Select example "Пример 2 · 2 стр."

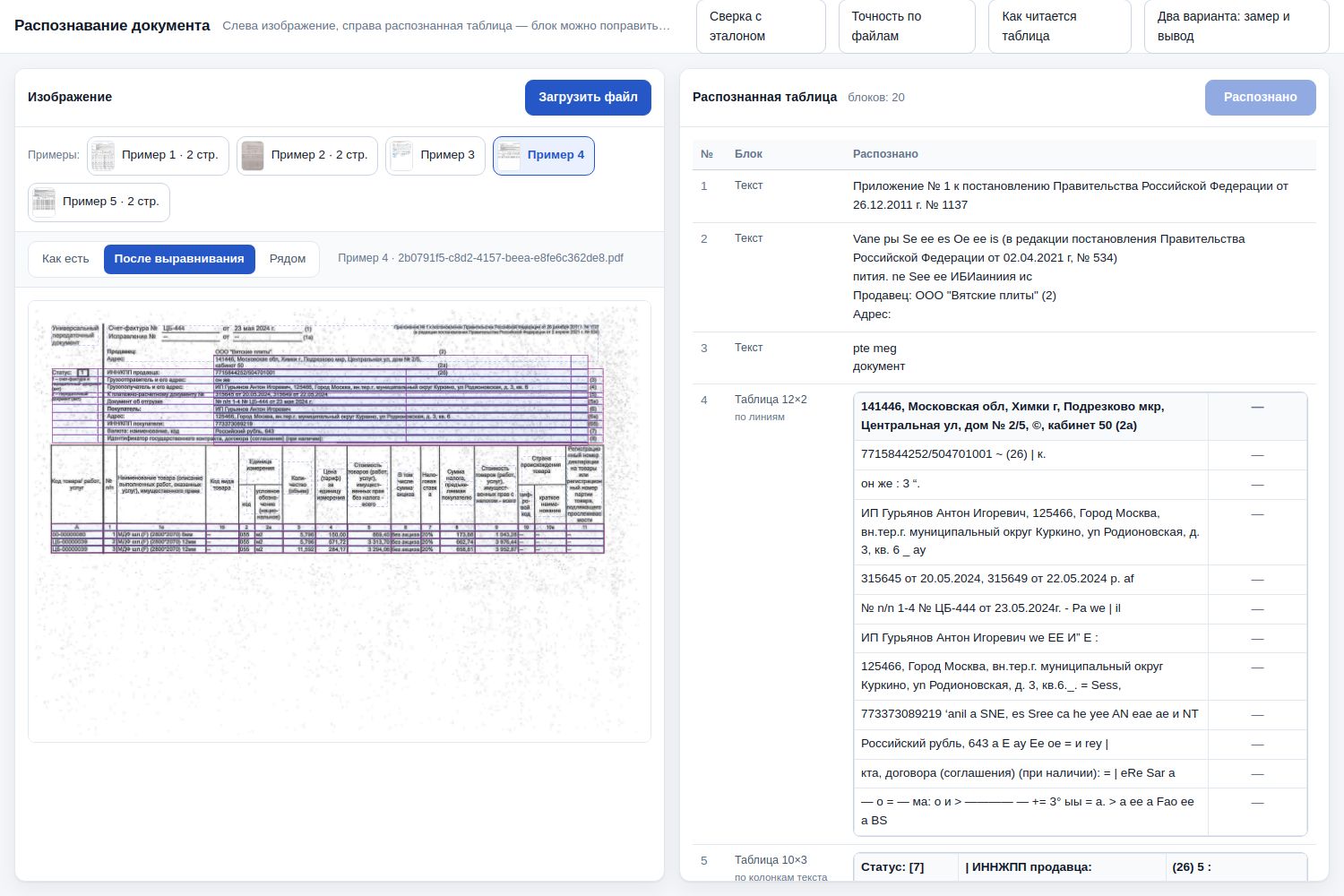tap(307, 155)
